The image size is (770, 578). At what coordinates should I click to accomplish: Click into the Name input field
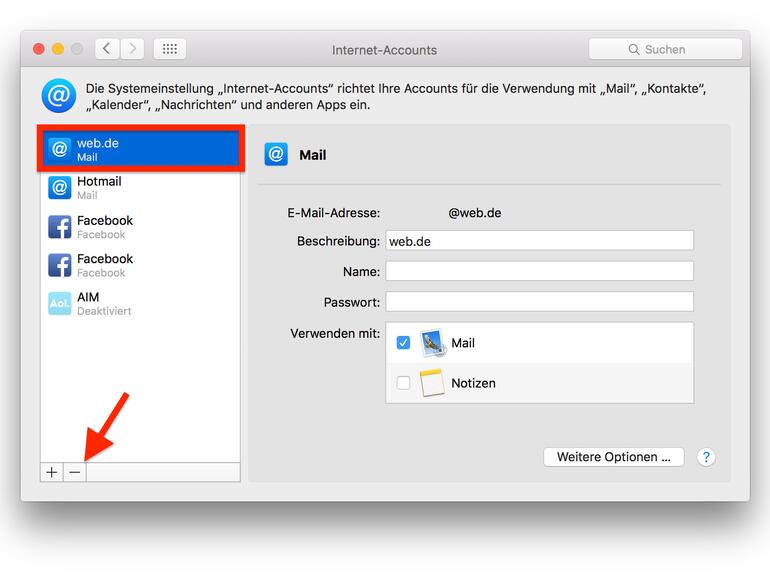click(539, 271)
